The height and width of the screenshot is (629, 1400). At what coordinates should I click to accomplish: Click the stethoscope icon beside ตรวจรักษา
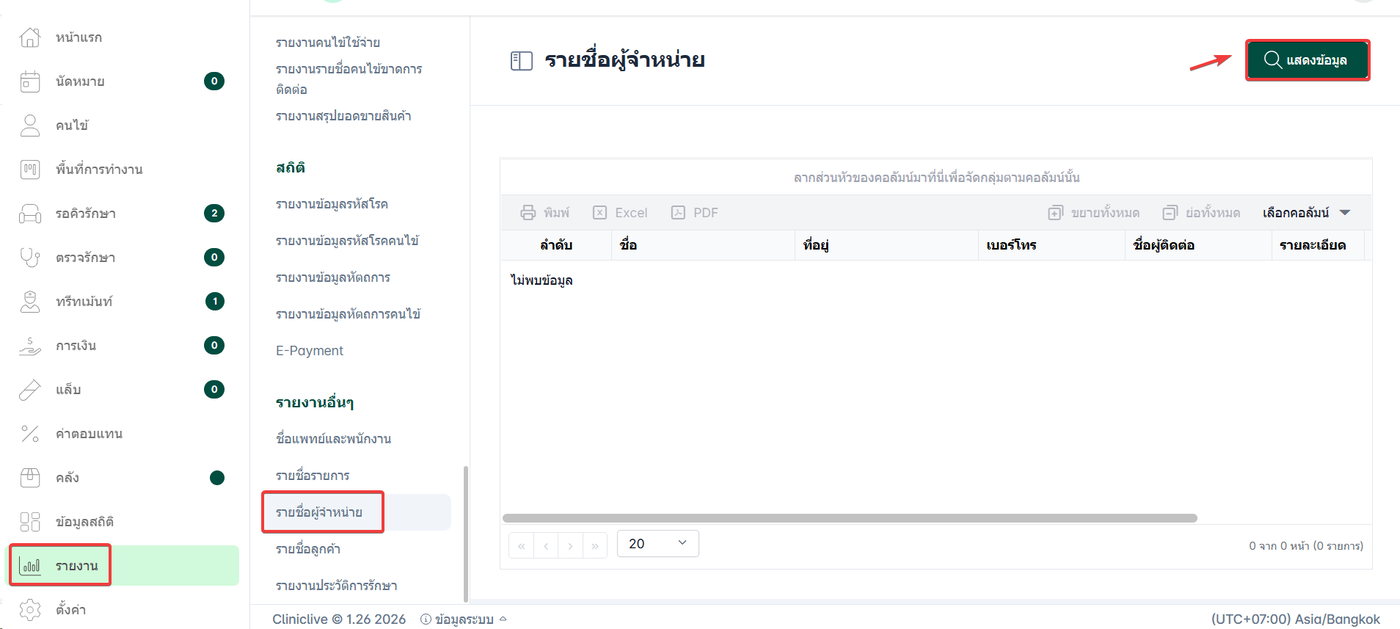[x=31, y=258]
